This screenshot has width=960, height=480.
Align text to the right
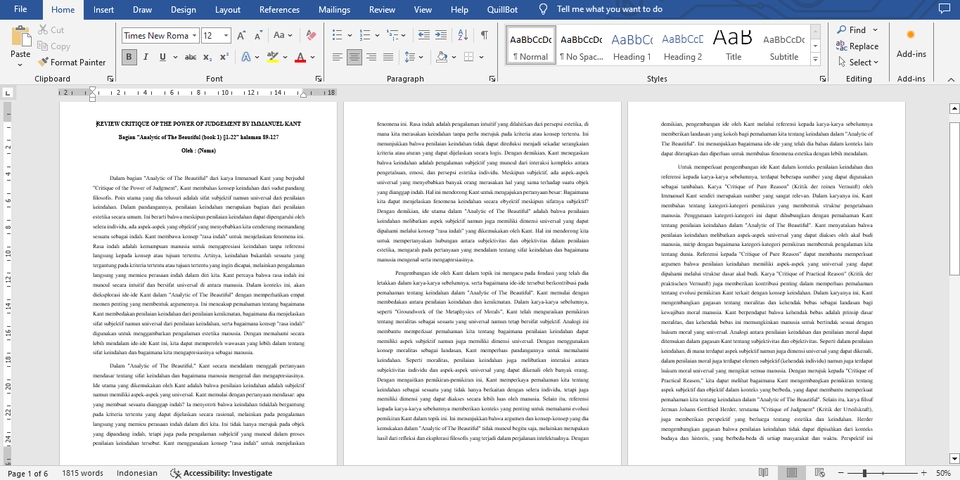[x=371, y=57]
